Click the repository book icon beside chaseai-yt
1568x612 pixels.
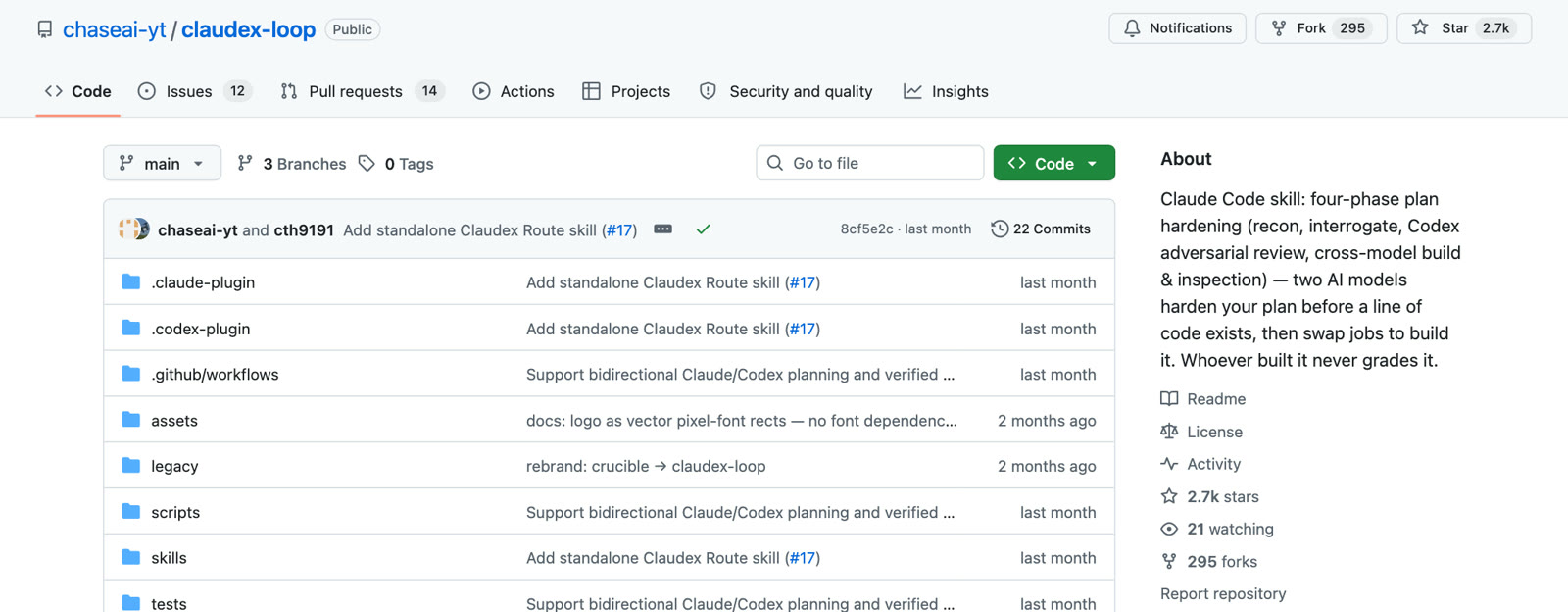click(x=45, y=29)
